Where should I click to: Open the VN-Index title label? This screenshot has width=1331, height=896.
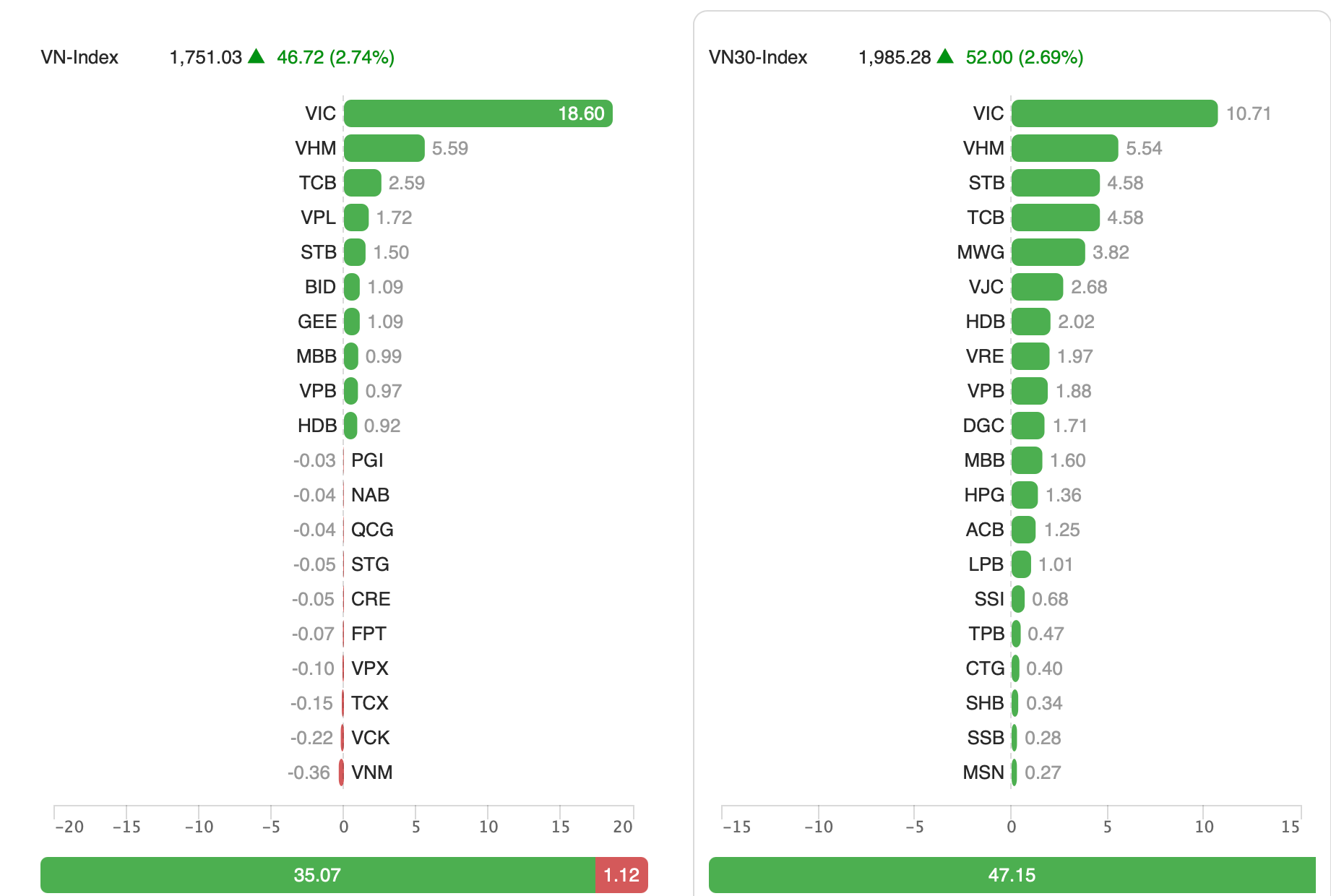pyautogui.click(x=79, y=57)
